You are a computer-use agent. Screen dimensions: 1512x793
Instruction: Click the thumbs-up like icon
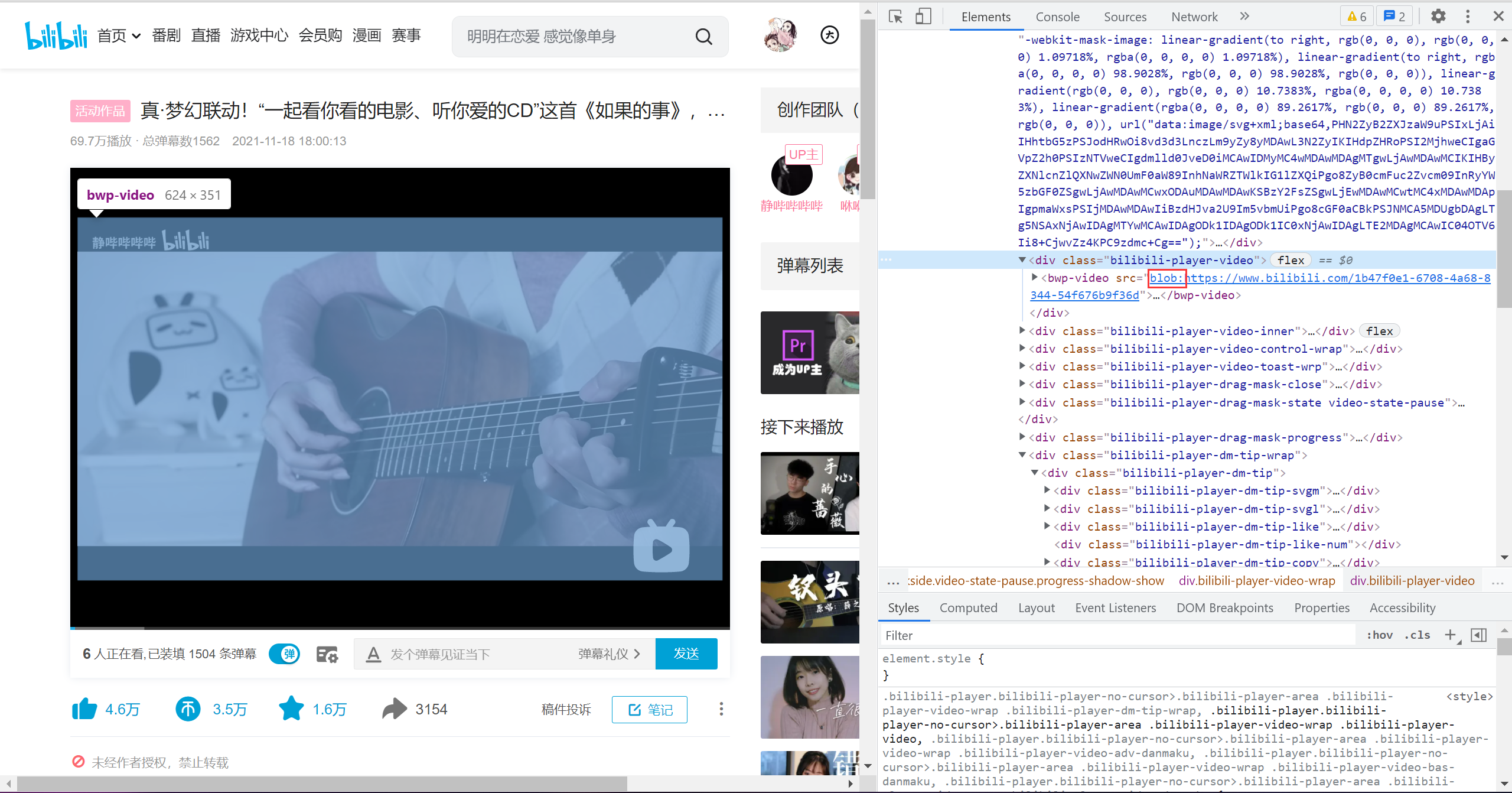coord(84,709)
